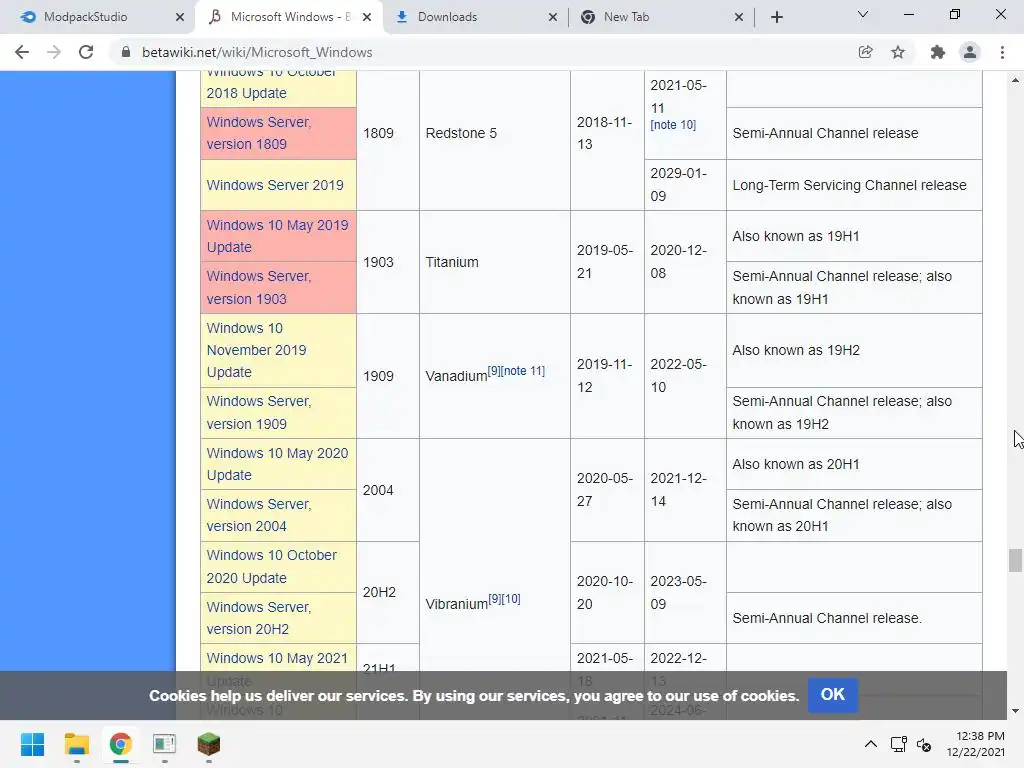
Task: Follow the [note 11] reference after Vanadium
Action: (522, 371)
